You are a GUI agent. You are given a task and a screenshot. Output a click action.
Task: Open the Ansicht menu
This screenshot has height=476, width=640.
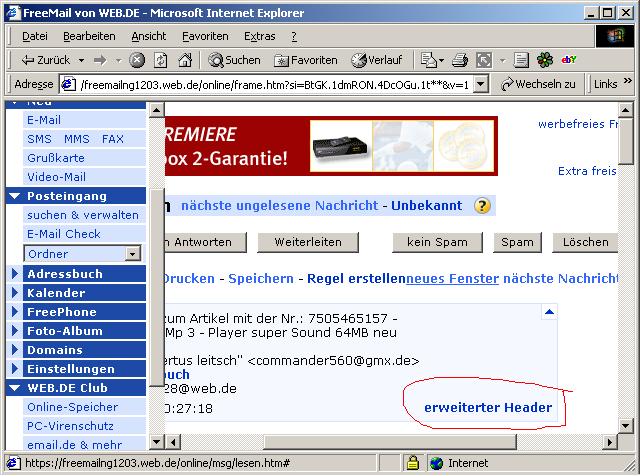pos(149,36)
